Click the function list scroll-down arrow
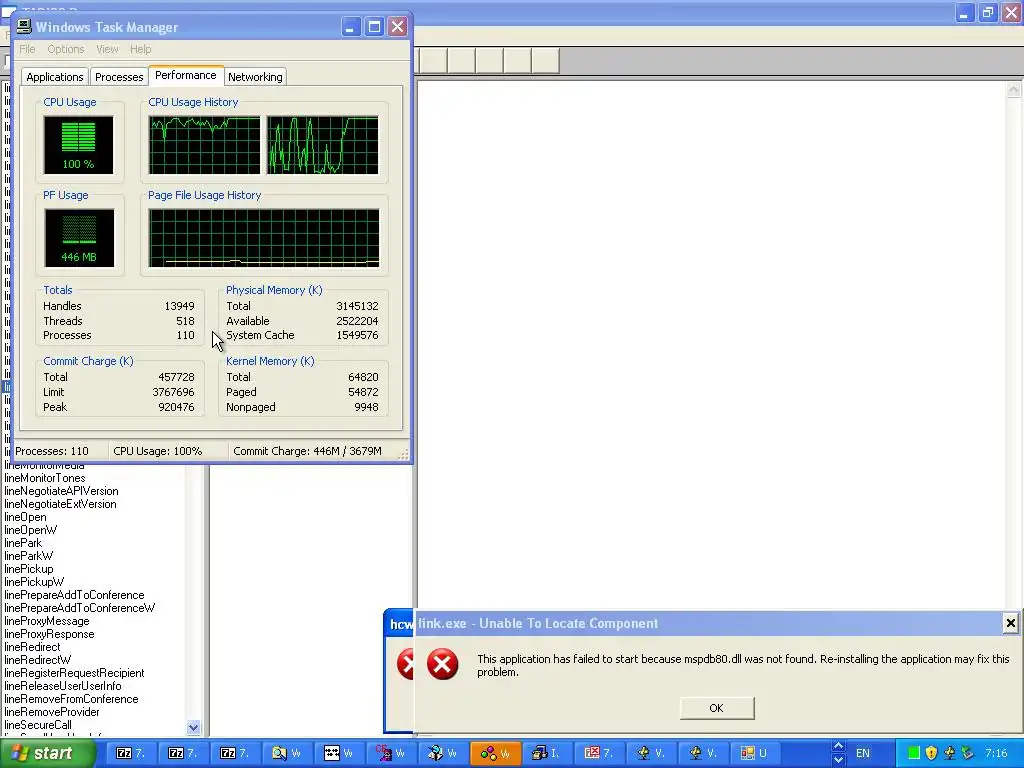The image size is (1024, 768). [193, 727]
